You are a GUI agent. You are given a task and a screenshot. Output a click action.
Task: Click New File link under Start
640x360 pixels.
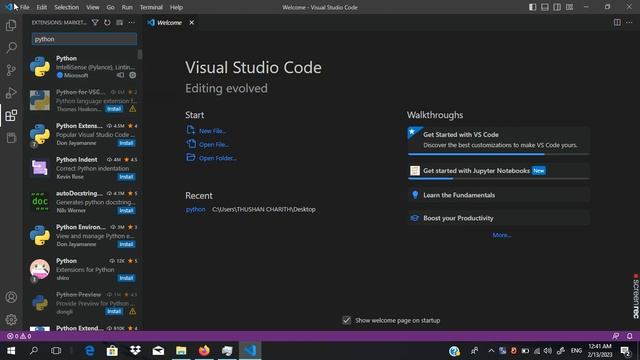tap(212, 131)
